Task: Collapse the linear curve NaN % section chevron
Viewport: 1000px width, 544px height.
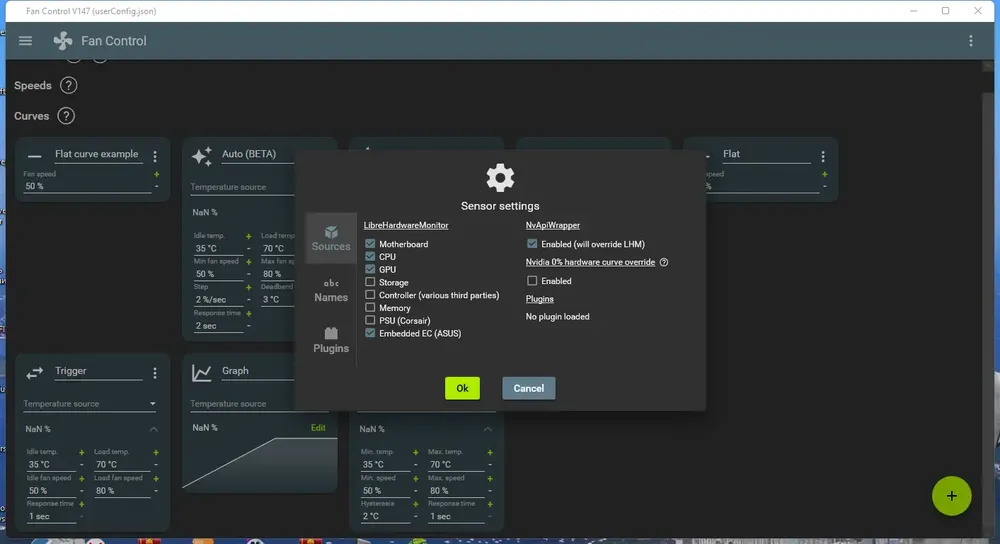Action: 488,429
